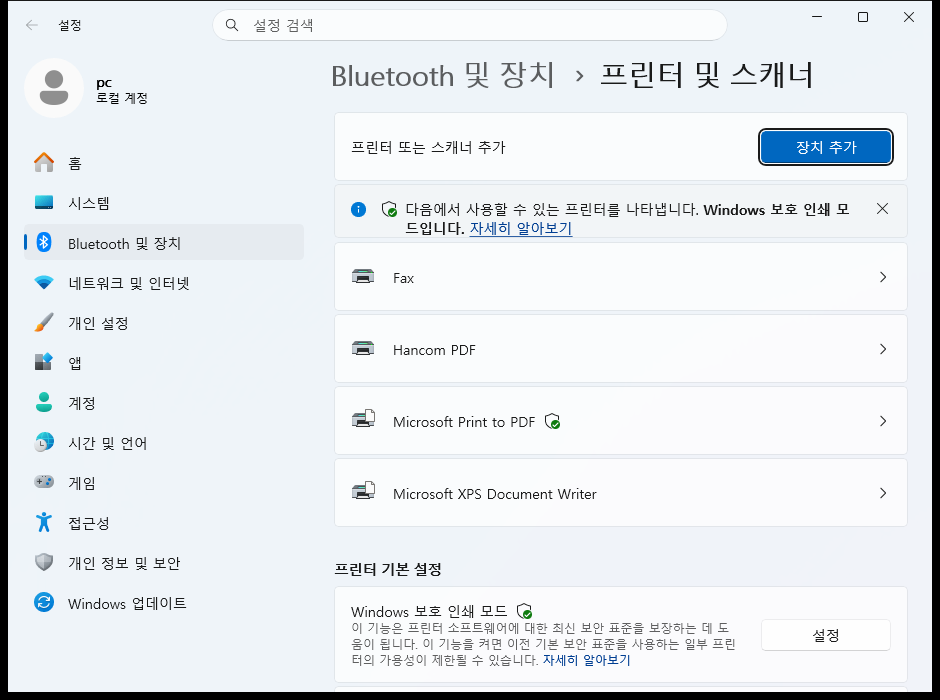This screenshot has height=700, width=940.
Task: Click the Home house icon
Action: point(44,162)
